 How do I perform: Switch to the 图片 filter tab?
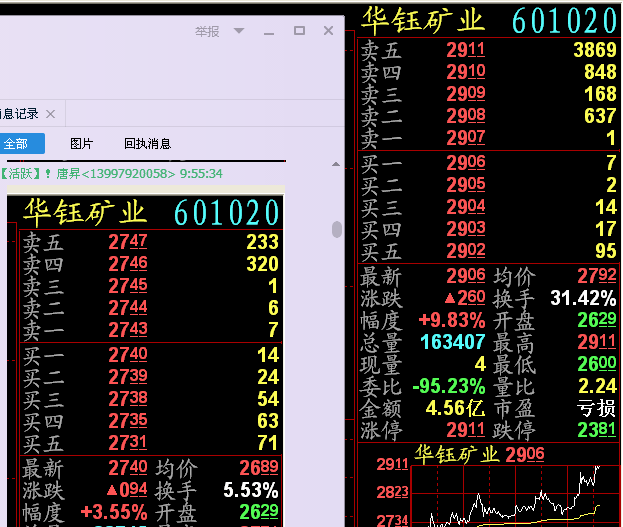pos(81,143)
